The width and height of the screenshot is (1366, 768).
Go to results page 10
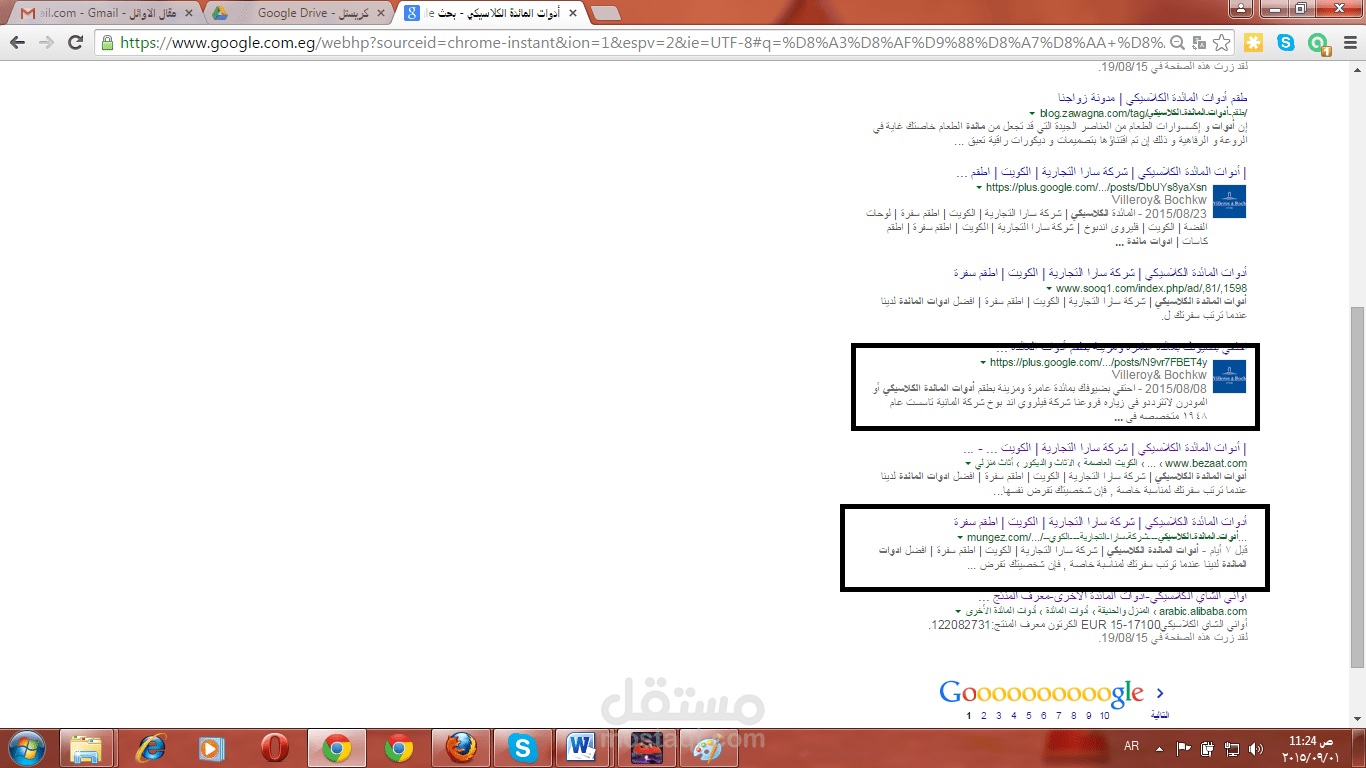click(1105, 716)
